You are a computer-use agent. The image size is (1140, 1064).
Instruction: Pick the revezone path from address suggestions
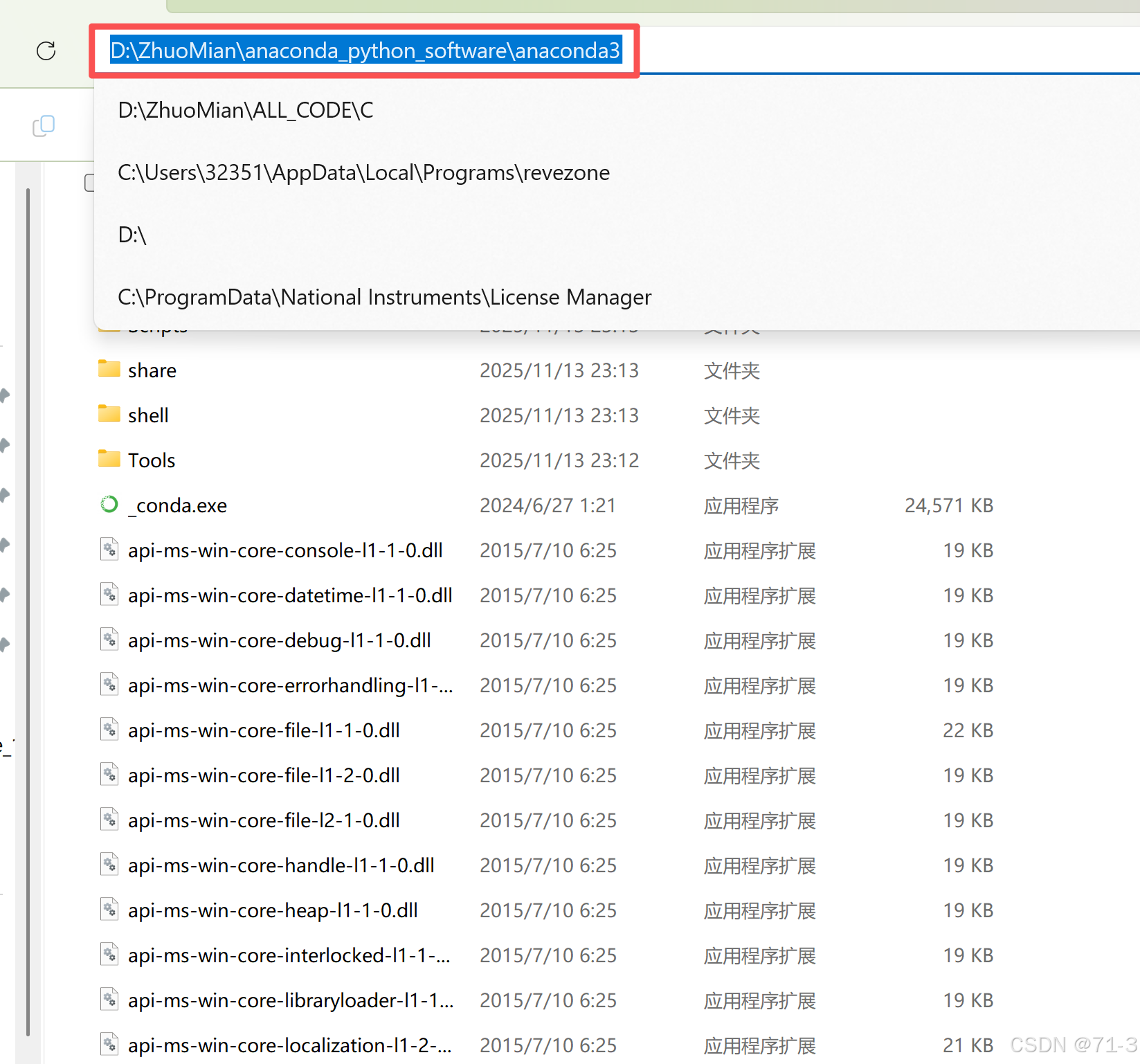point(617,172)
